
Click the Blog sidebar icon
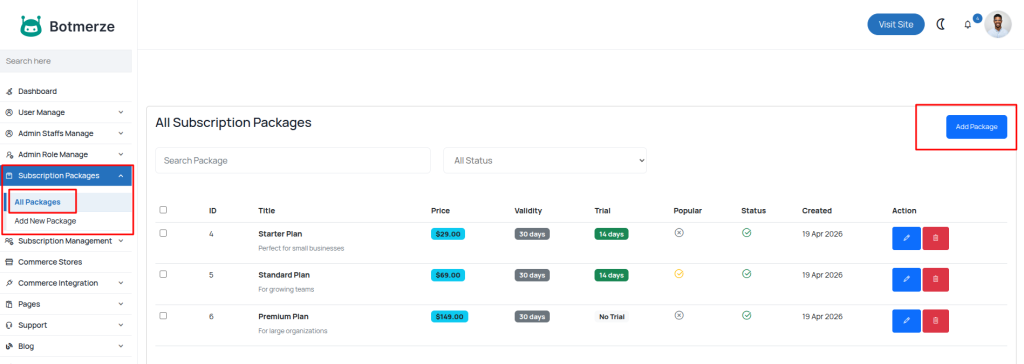tap(9, 346)
